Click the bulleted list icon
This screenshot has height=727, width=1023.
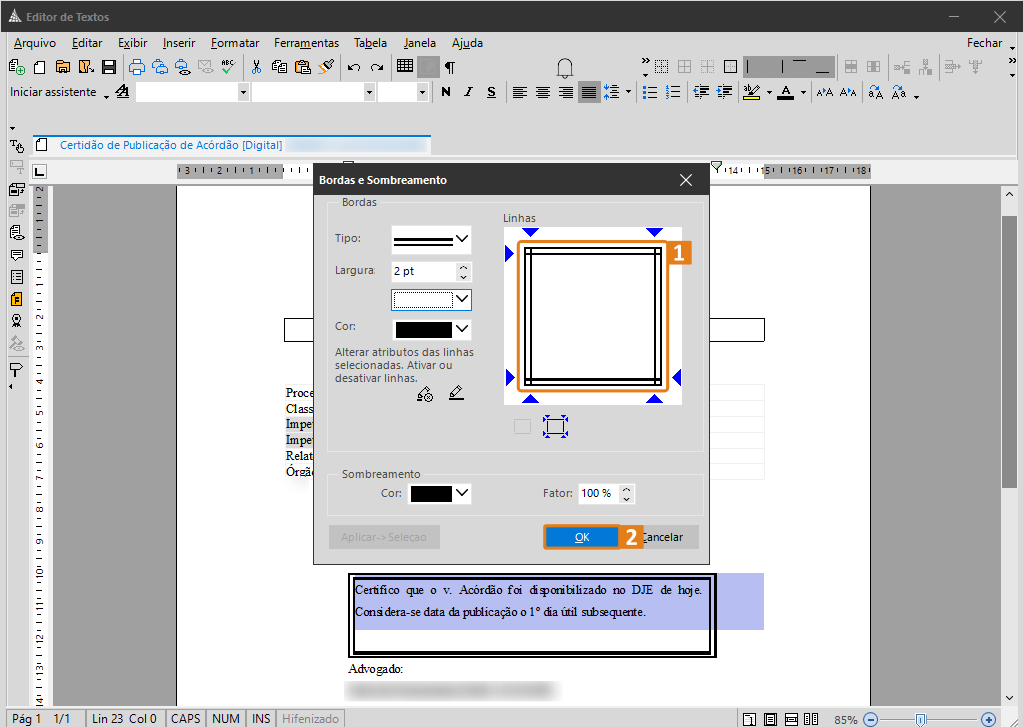coord(650,92)
